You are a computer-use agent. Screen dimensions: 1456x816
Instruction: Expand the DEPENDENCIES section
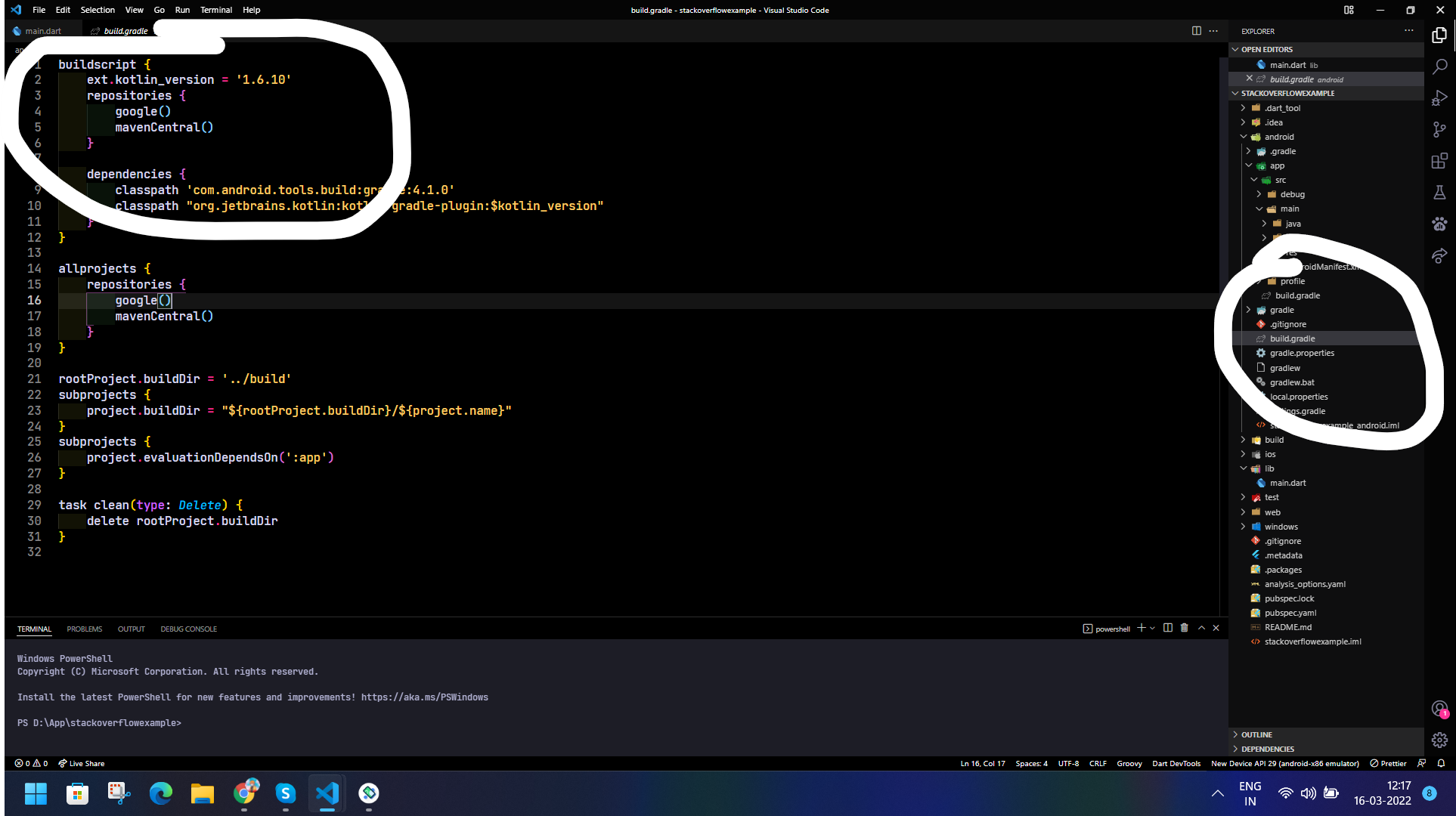click(x=1327, y=749)
